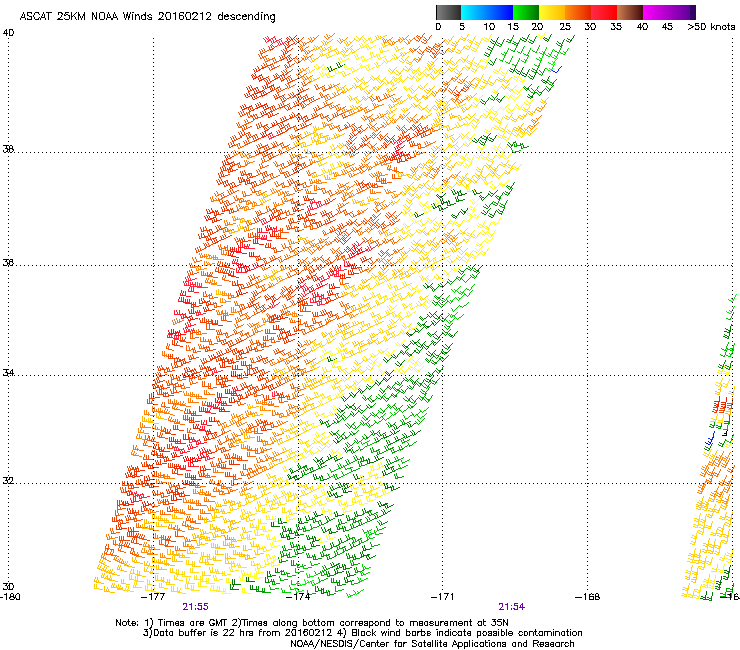
Task: Click the gray 0-5 knots legend swatch
Action: [448, 12]
